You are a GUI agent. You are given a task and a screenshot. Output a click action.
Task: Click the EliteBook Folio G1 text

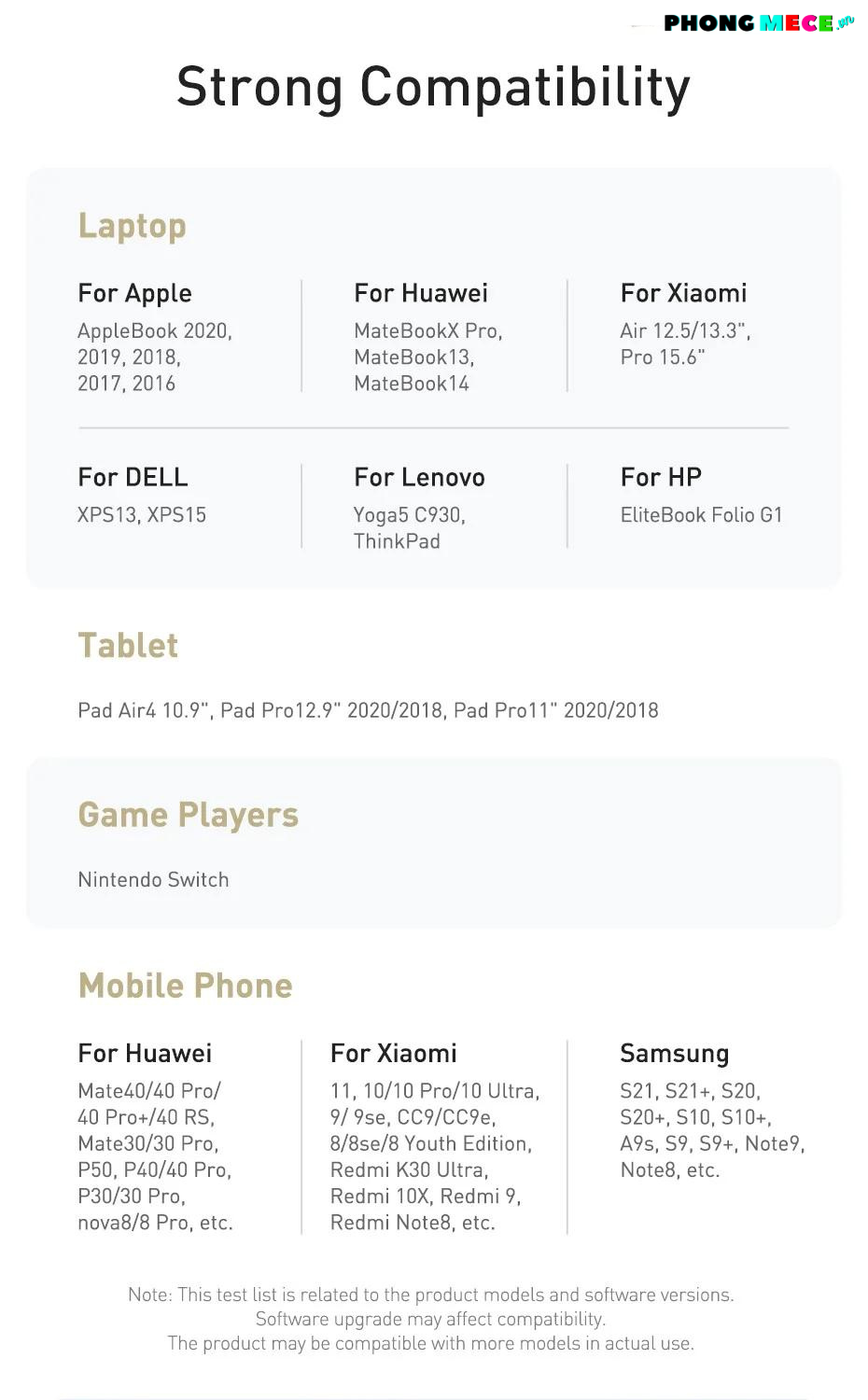(702, 514)
